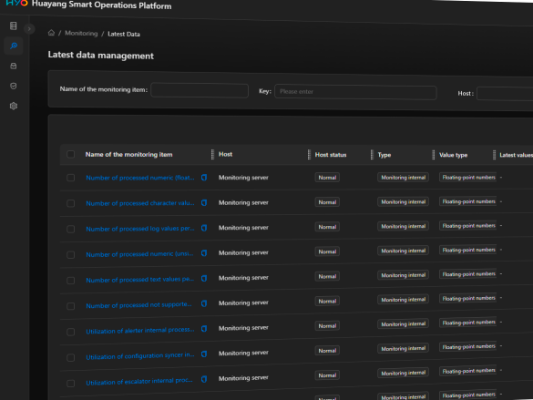
Task: Click Normal status in escalator internal row
Action: (327, 375)
